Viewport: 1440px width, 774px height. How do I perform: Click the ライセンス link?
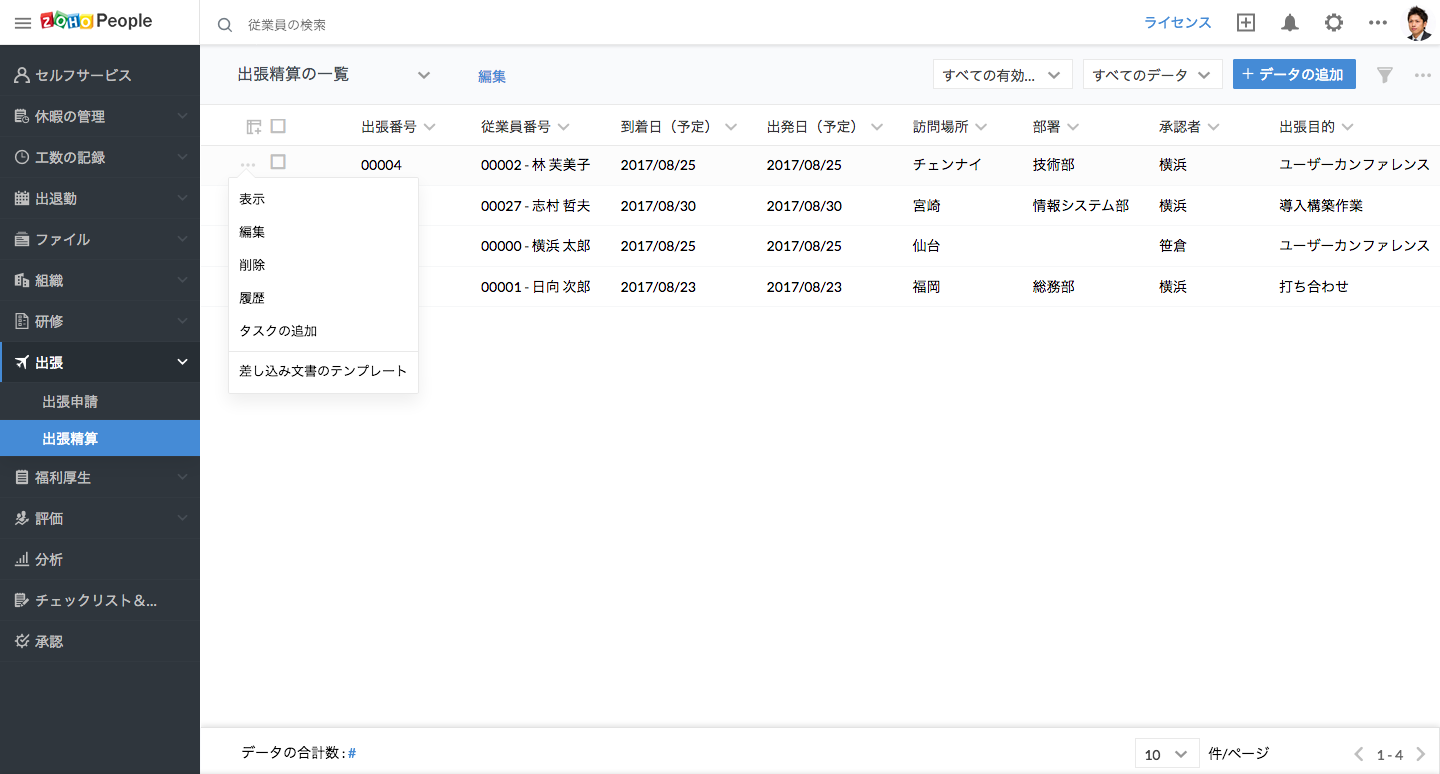pos(1177,23)
